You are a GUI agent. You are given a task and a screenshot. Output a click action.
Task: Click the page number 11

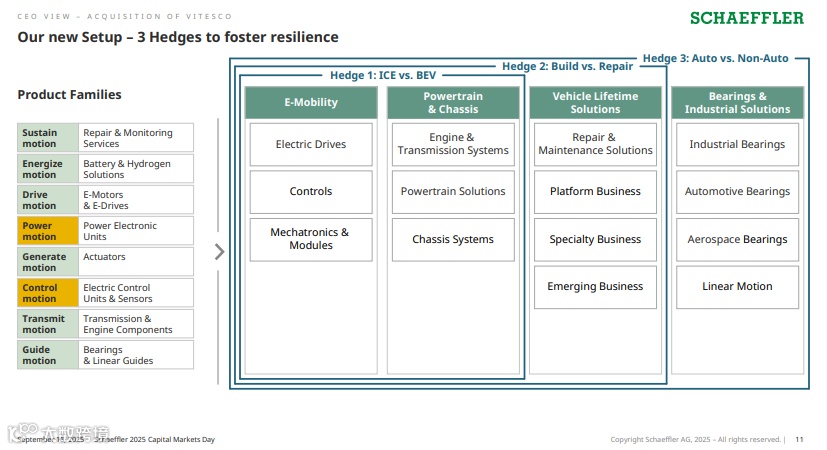pos(799,439)
